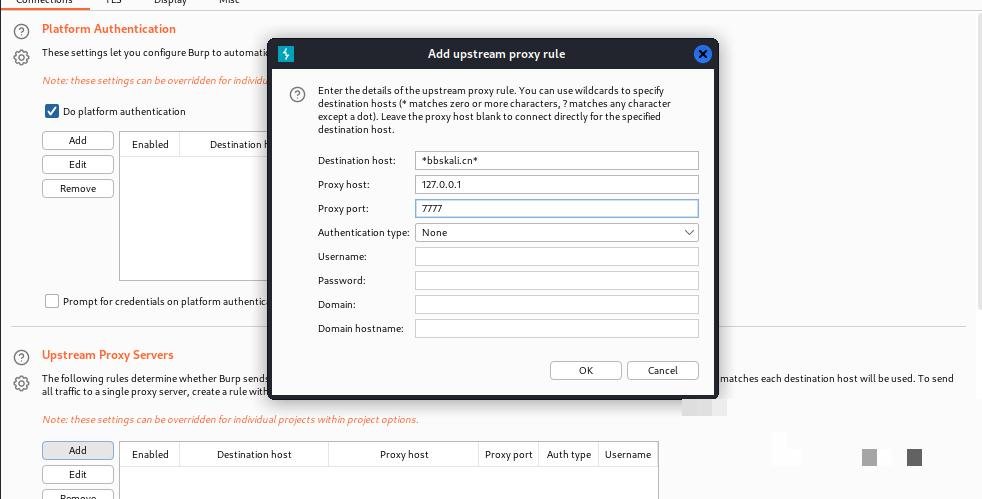The image size is (982, 499).
Task: Click the Proxy port field
Action: click(x=557, y=208)
